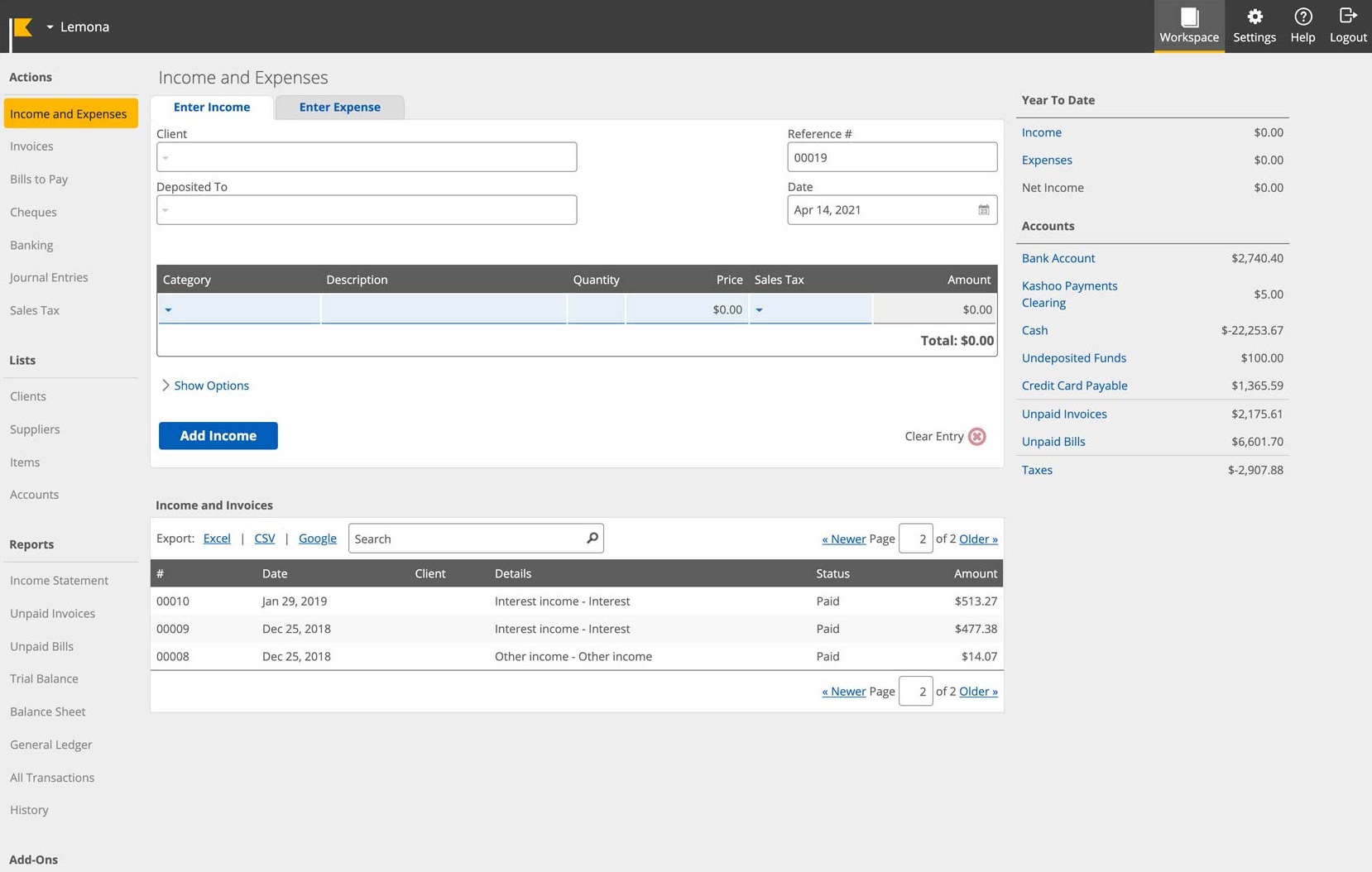
Task: Click the search magnifier icon
Action: coord(592,539)
